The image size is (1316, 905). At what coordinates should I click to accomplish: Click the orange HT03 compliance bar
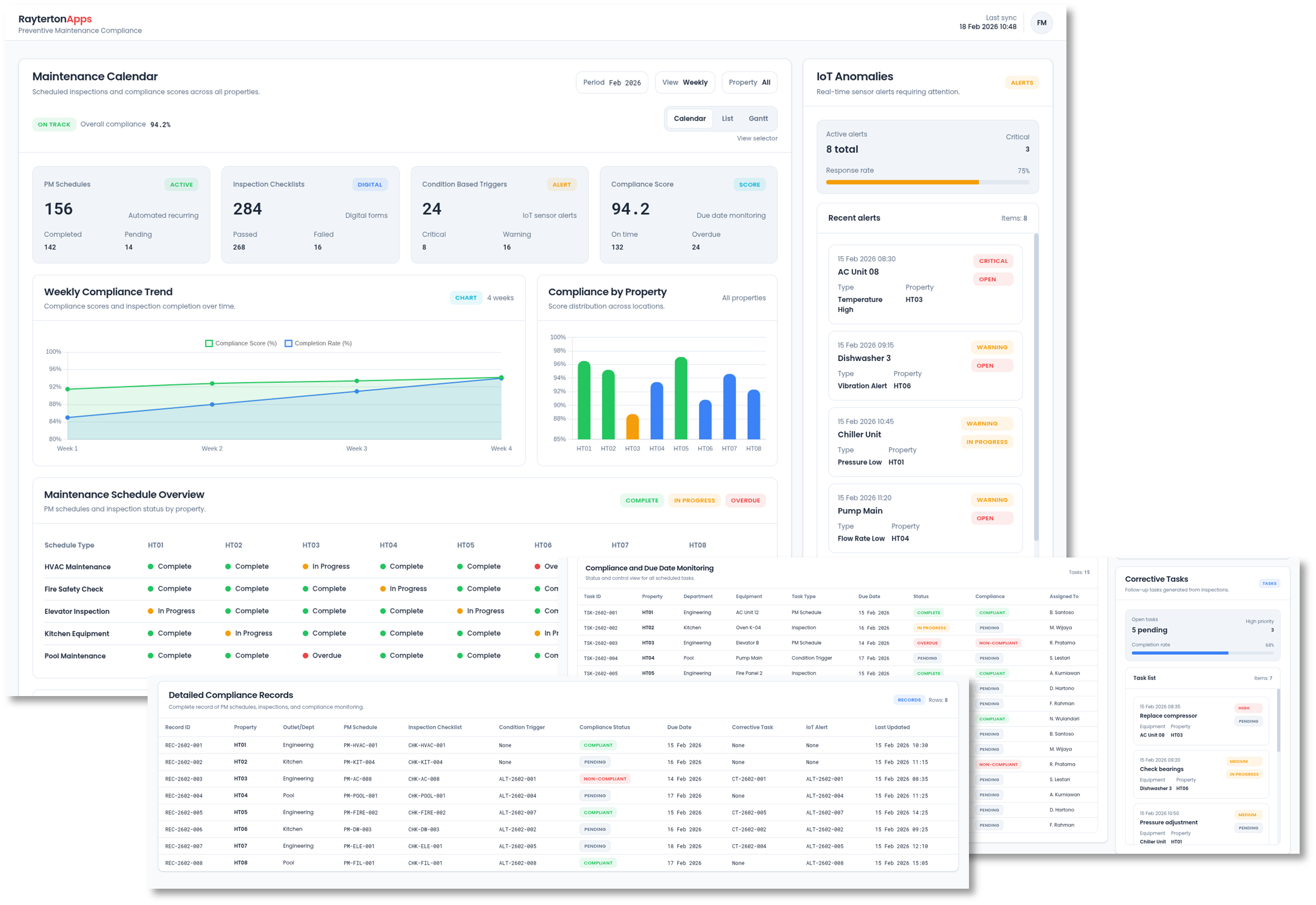click(x=632, y=427)
